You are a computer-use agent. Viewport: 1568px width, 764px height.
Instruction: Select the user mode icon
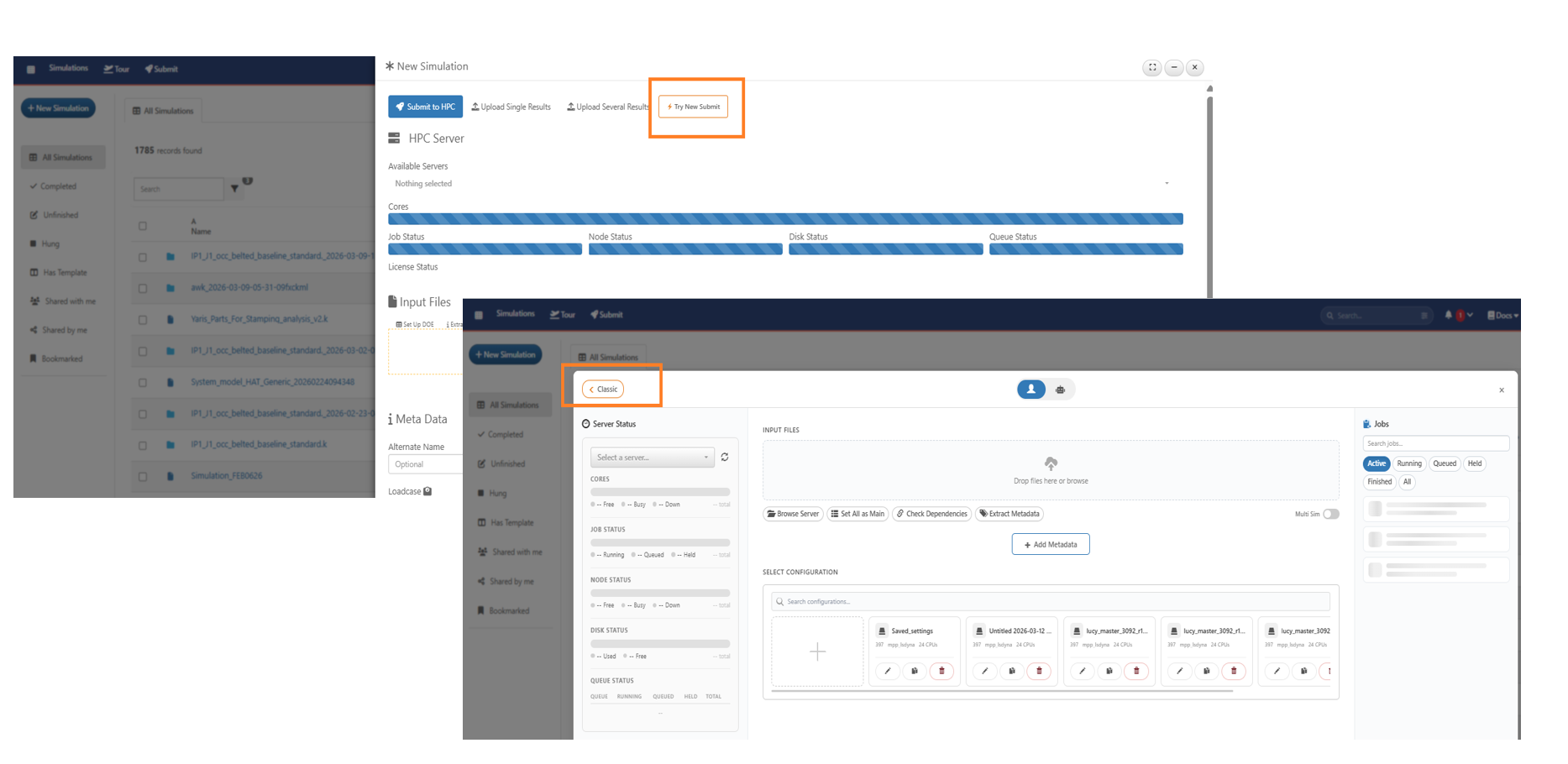pyautogui.click(x=1030, y=390)
